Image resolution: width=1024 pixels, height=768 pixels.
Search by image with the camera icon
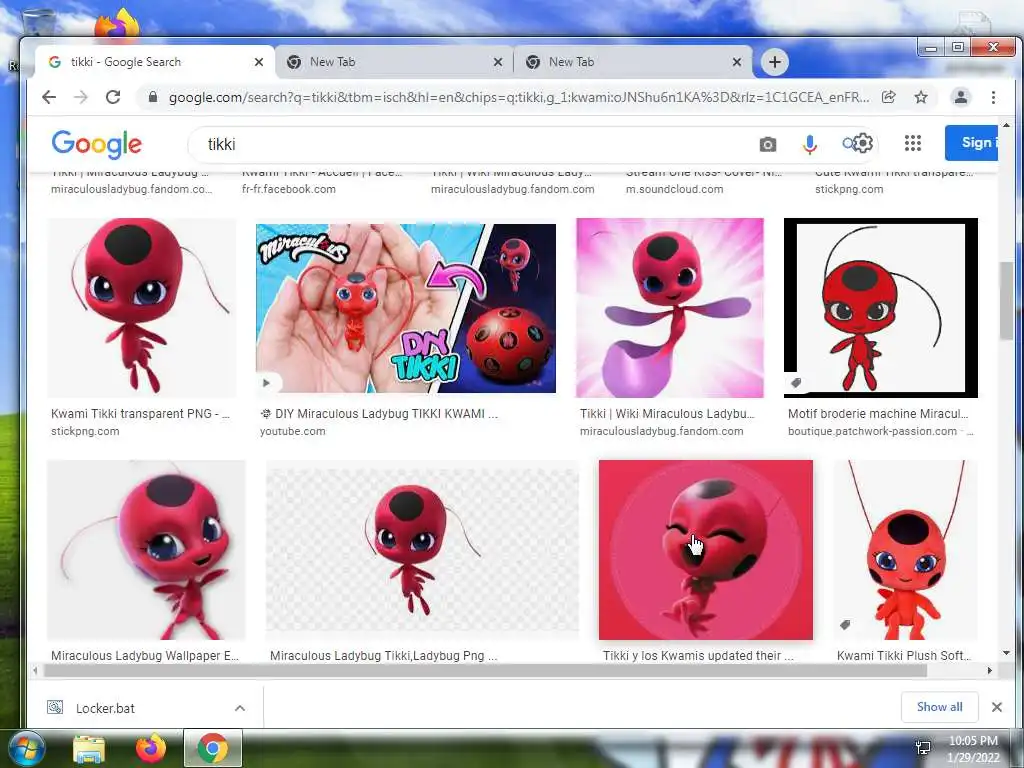[x=768, y=144]
